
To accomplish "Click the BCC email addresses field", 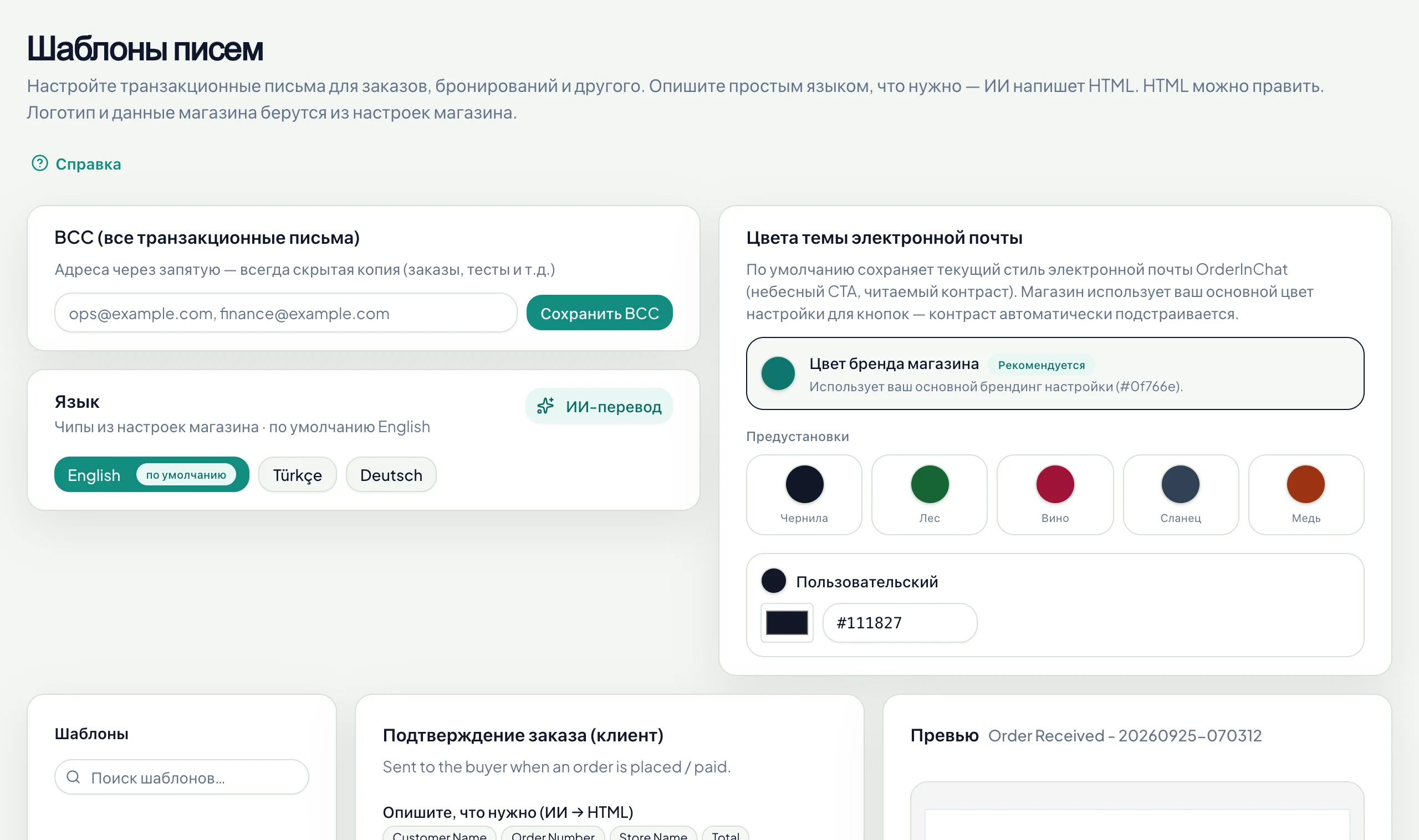I will click(285, 313).
